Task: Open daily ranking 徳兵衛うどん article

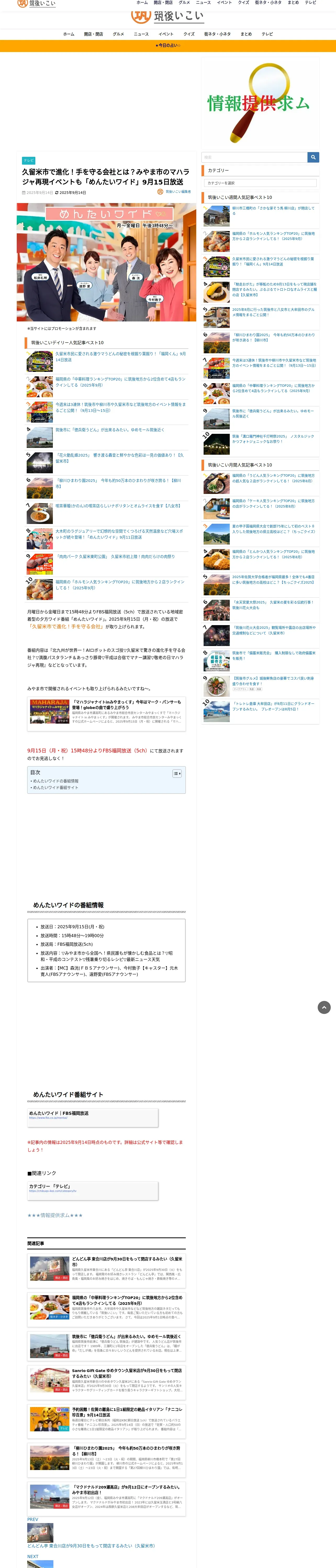Action: [x=110, y=430]
